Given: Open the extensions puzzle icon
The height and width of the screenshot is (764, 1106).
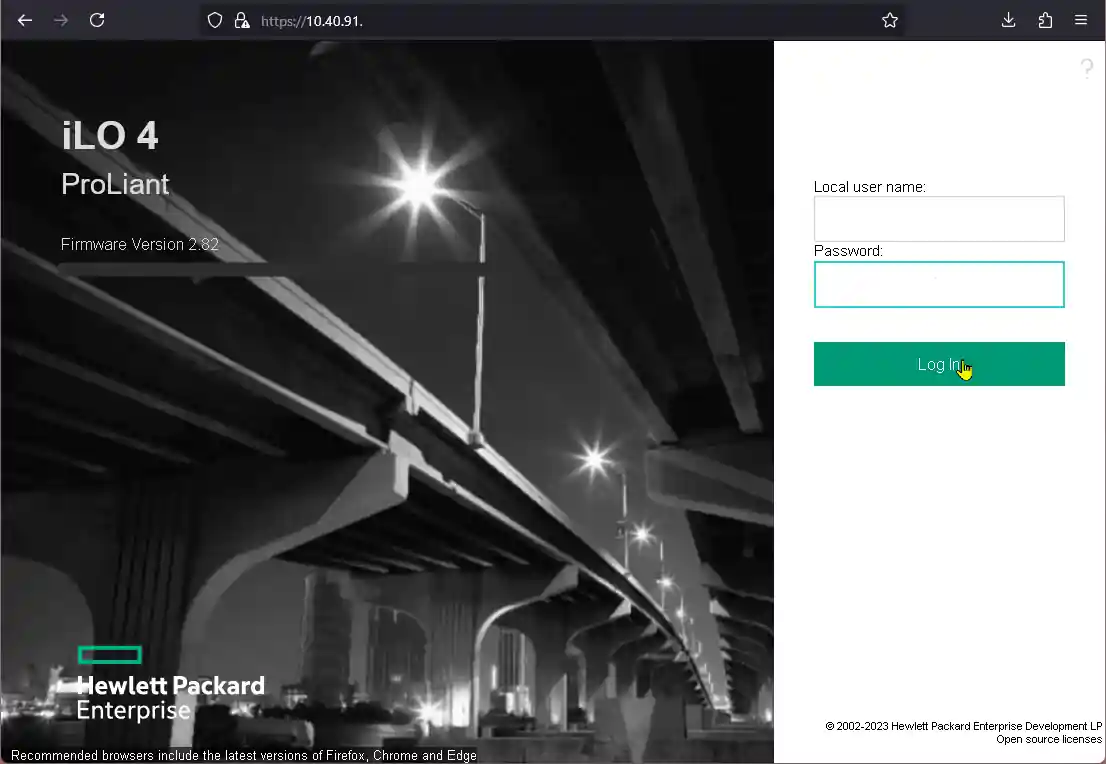Looking at the screenshot, I should point(1045,20).
